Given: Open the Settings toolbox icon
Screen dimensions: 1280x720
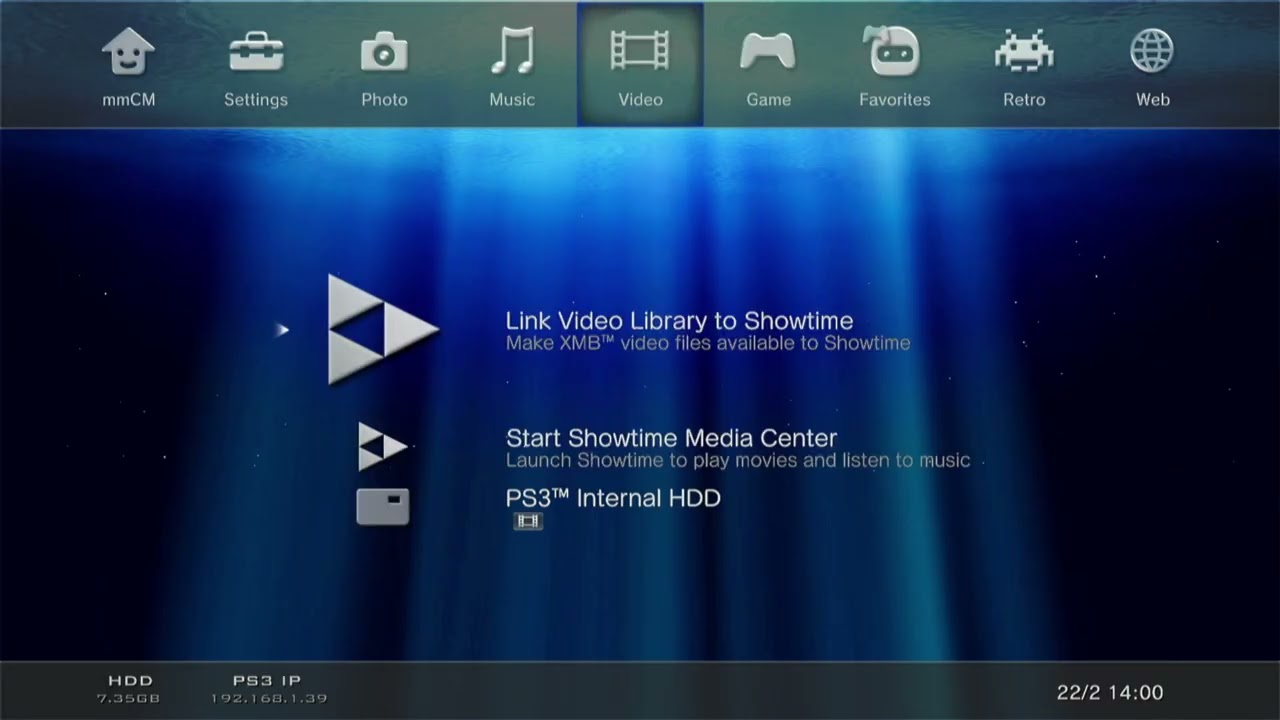Looking at the screenshot, I should pyautogui.click(x=256, y=52).
